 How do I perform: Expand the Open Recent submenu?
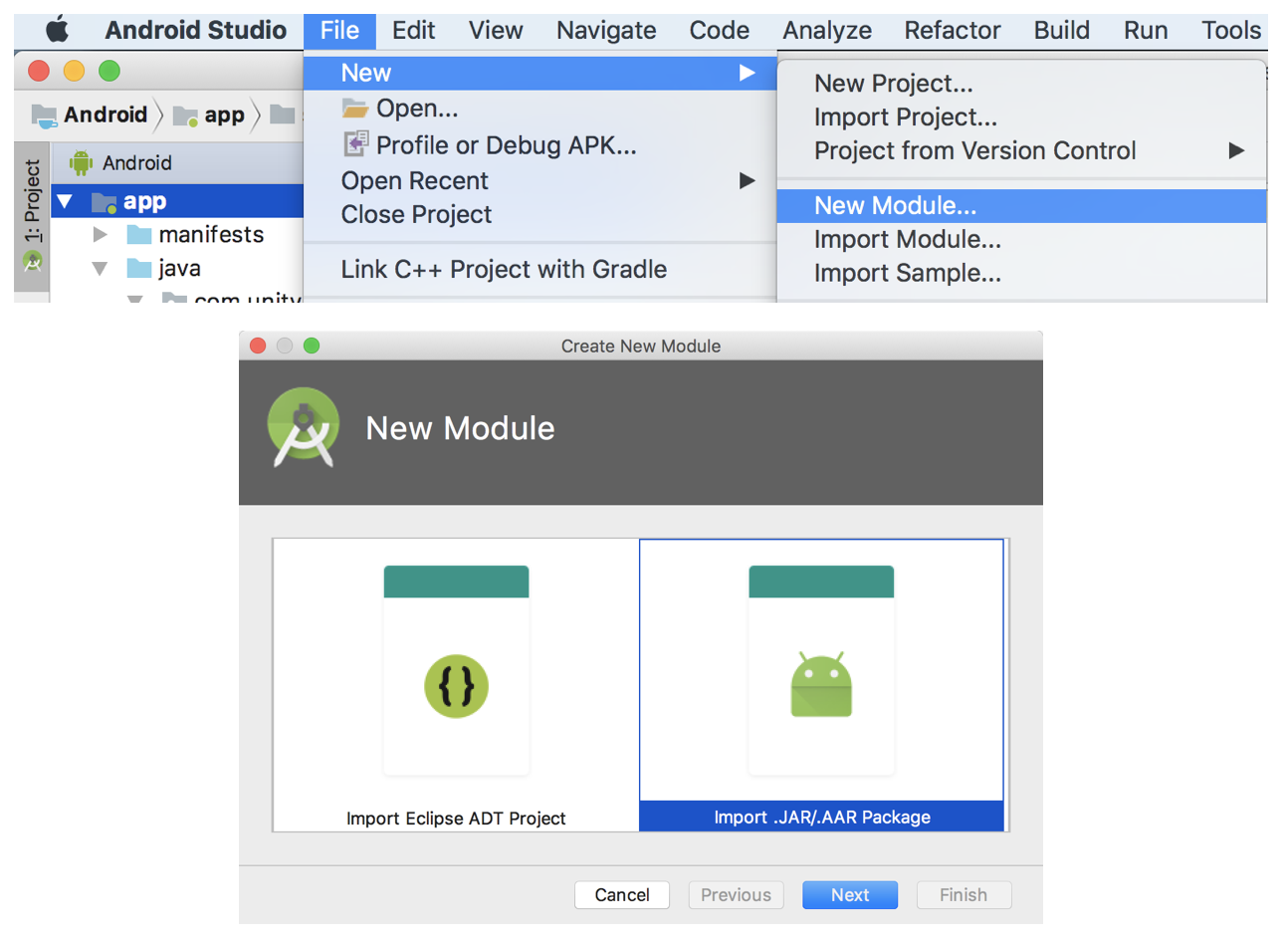[x=539, y=180]
